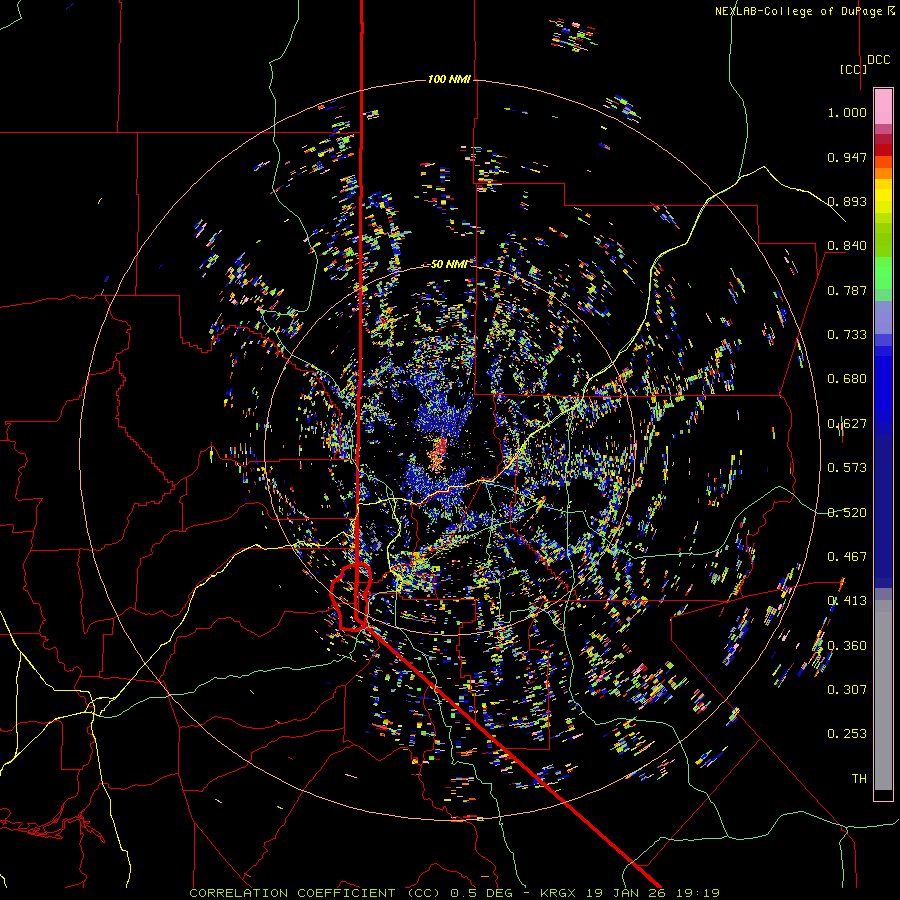The height and width of the screenshot is (900, 900).
Task: Click the 0.573 color scale value
Action: click(x=847, y=468)
